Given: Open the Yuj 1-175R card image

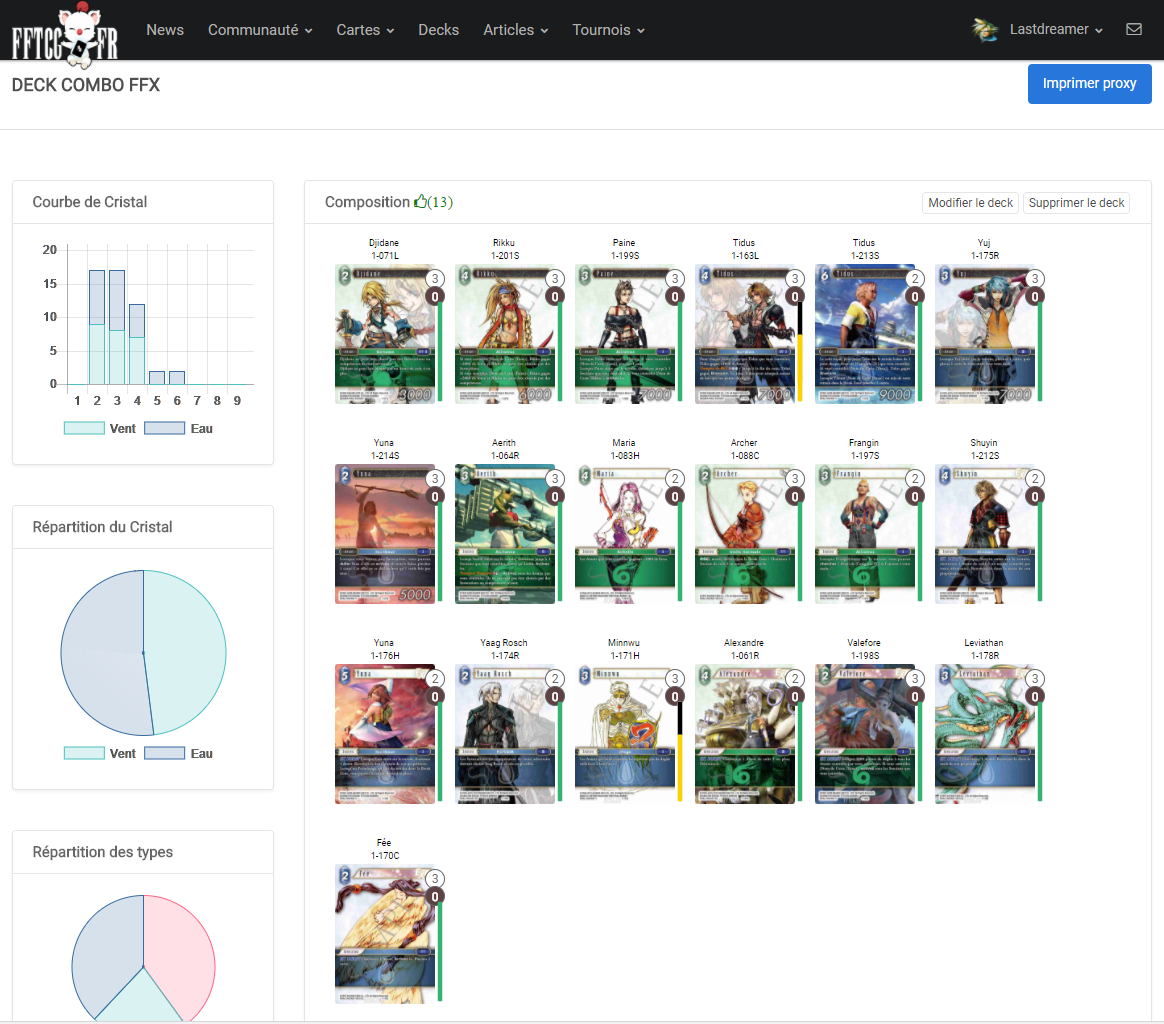Looking at the screenshot, I should point(985,333).
